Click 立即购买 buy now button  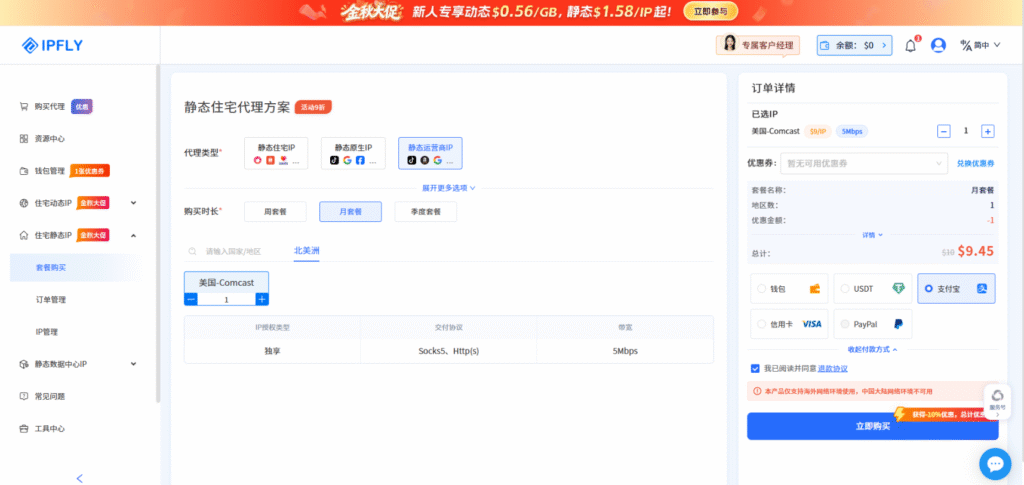tap(872, 426)
